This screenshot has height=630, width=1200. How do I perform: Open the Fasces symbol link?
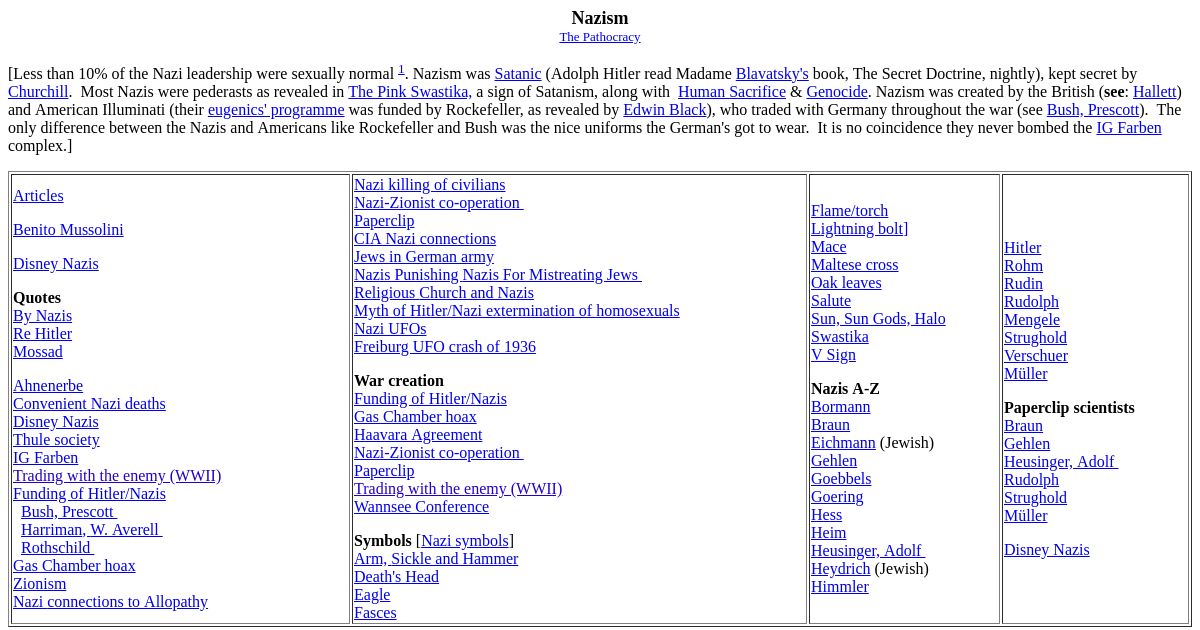click(375, 613)
